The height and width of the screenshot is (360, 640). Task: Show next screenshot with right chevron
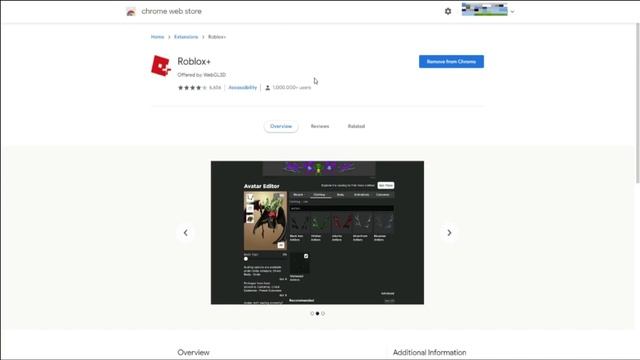449,233
